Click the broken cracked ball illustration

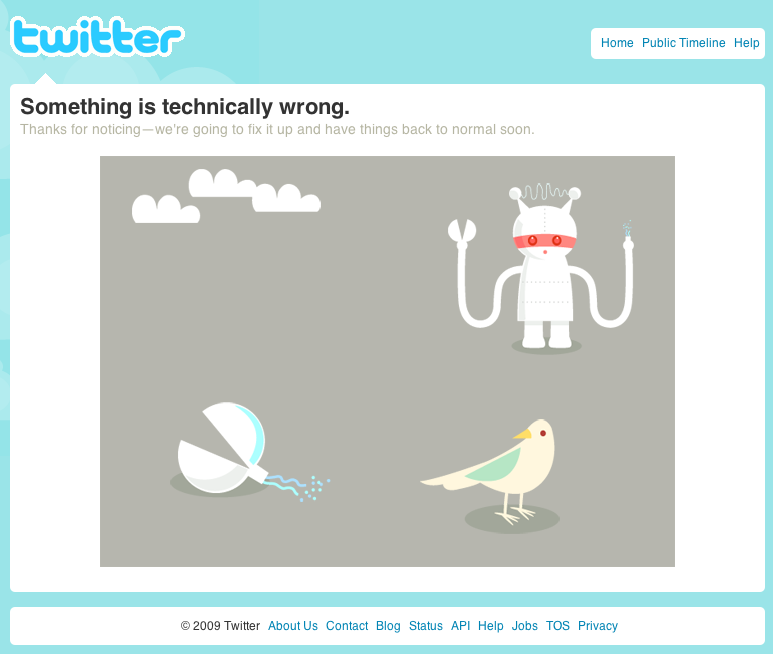pyautogui.click(x=222, y=447)
